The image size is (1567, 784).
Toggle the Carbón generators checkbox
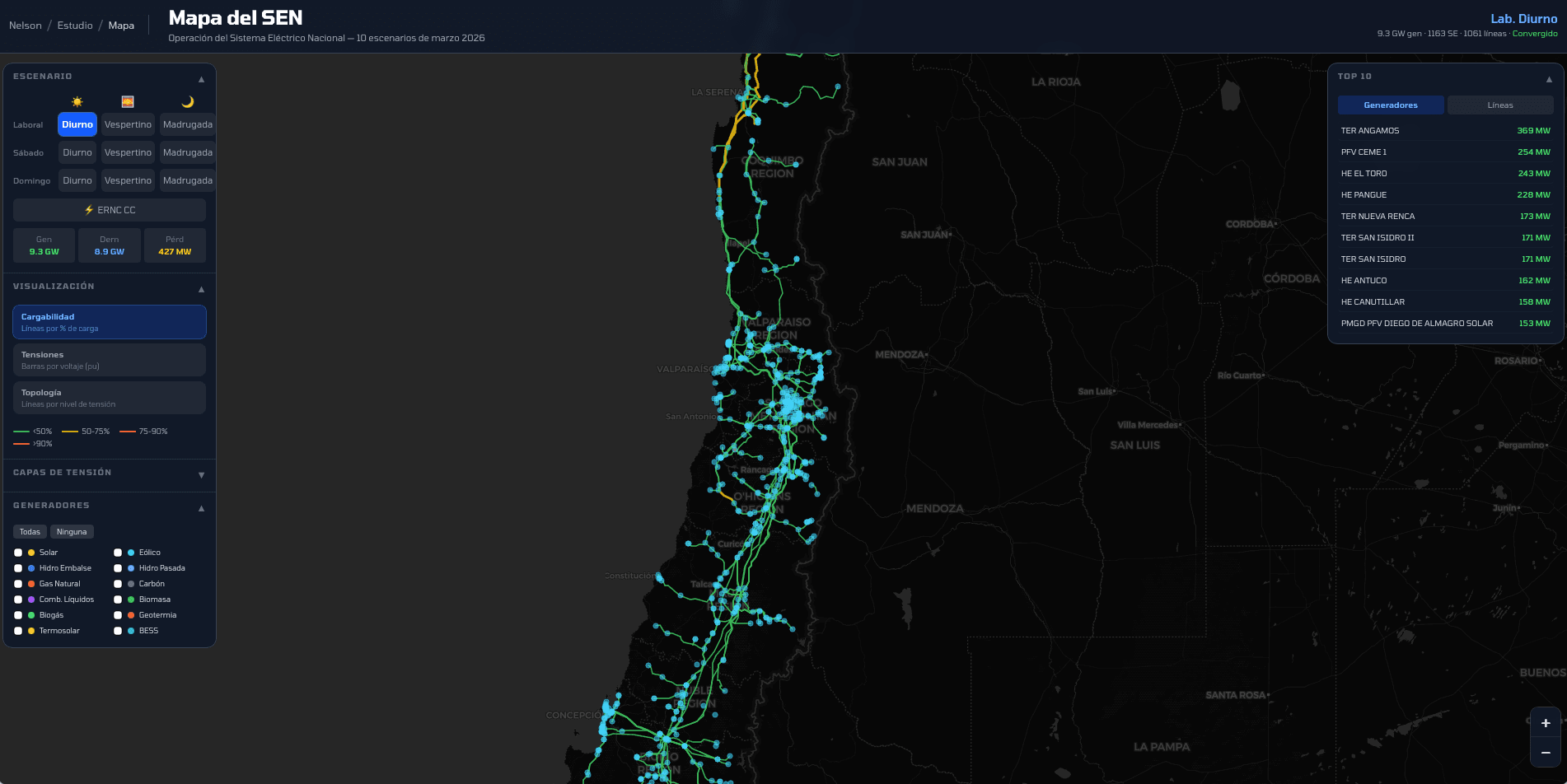[x=117, y=583]
